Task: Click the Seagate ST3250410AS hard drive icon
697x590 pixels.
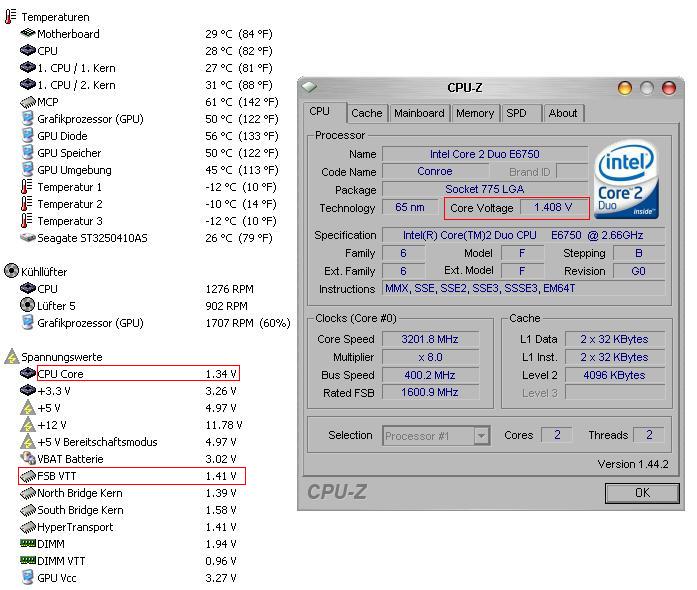Action: point(28,237)
